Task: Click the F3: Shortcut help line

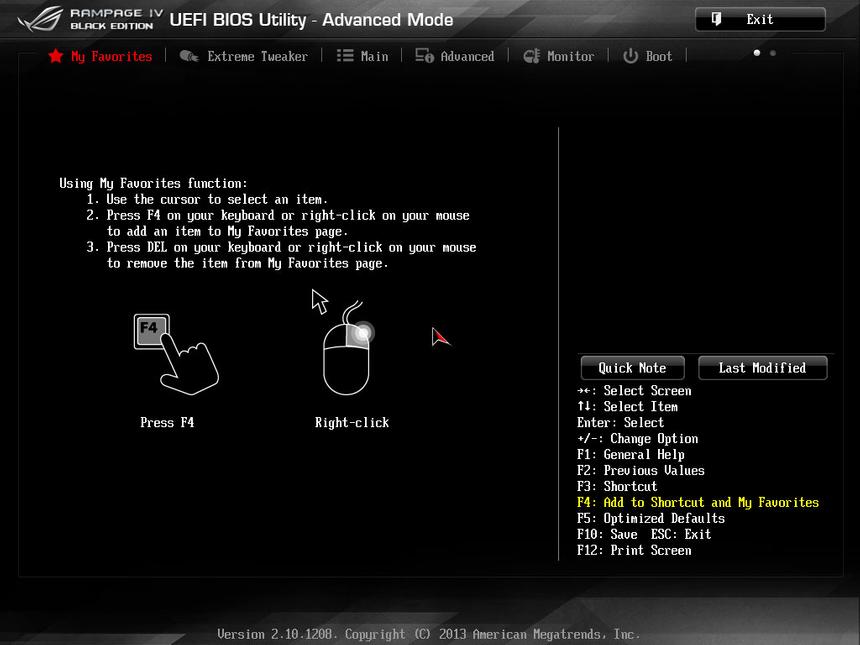Action: (x=617, y=486)
